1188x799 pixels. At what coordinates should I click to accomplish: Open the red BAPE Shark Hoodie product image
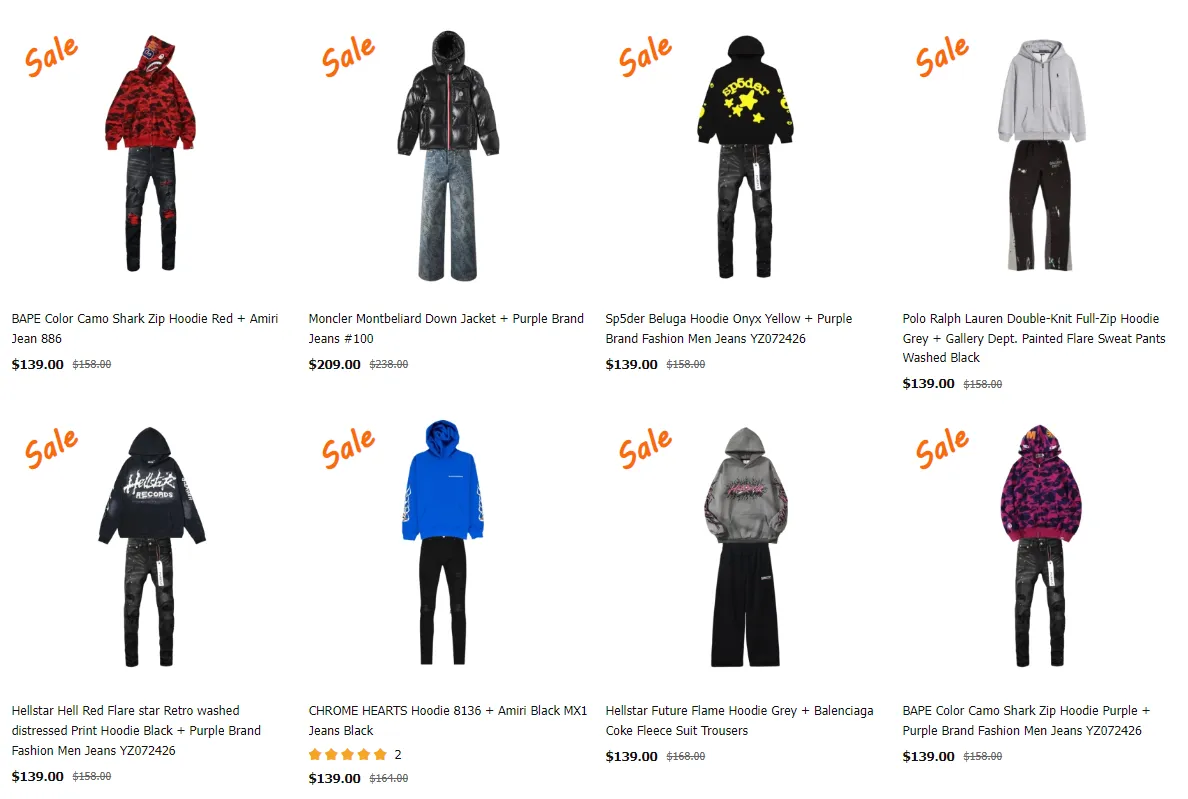point(150,152)
